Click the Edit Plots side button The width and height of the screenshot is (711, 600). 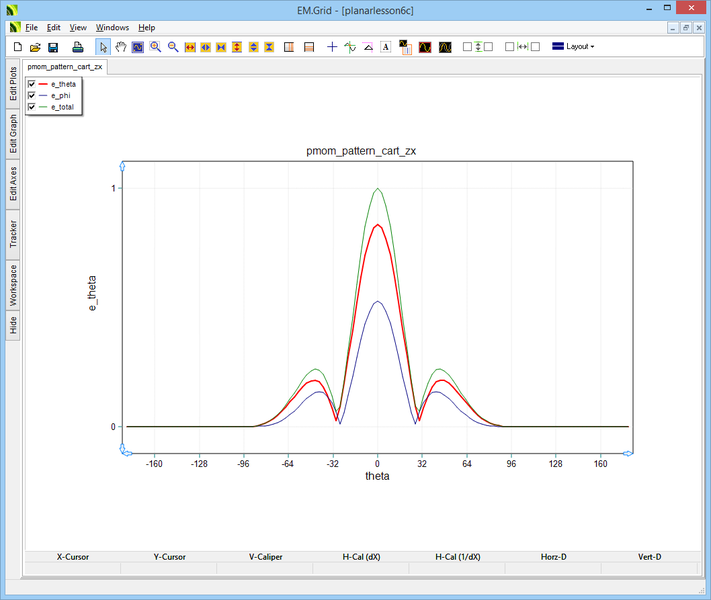(13, 84)
